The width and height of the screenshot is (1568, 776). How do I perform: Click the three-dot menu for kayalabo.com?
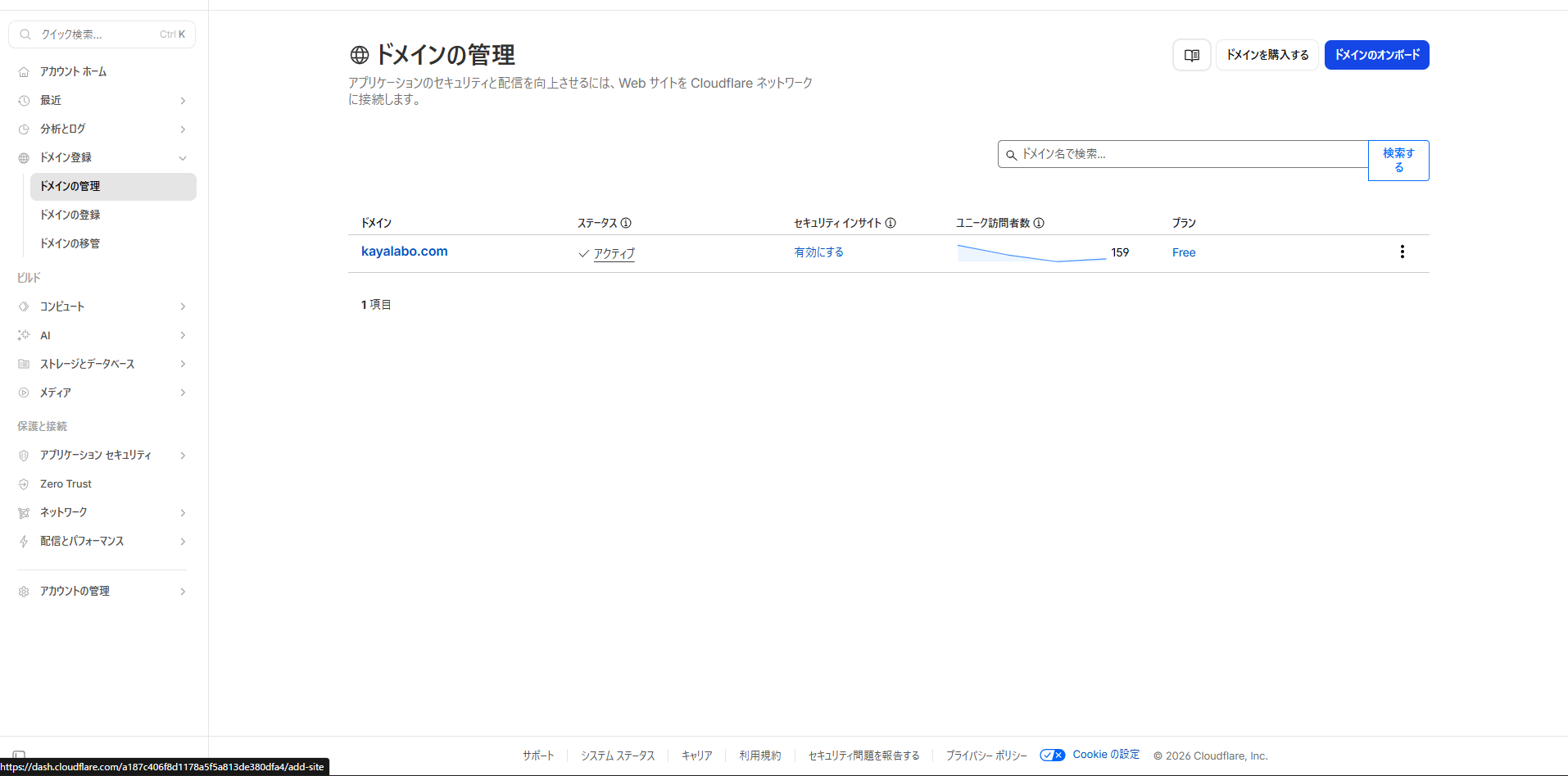pos(1402,252)
